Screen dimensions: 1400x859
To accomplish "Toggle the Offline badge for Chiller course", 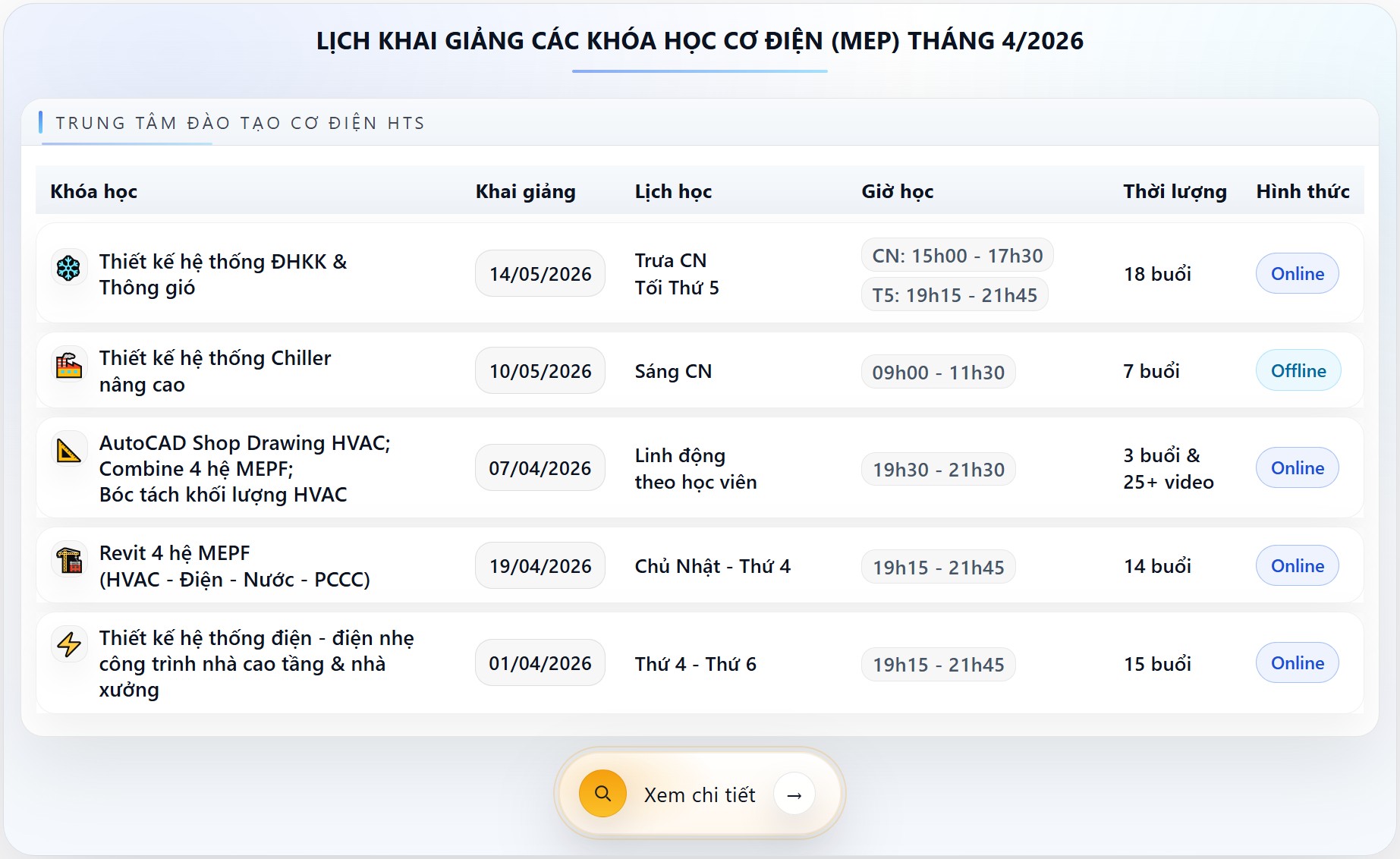I will [x=1298, y=370].
